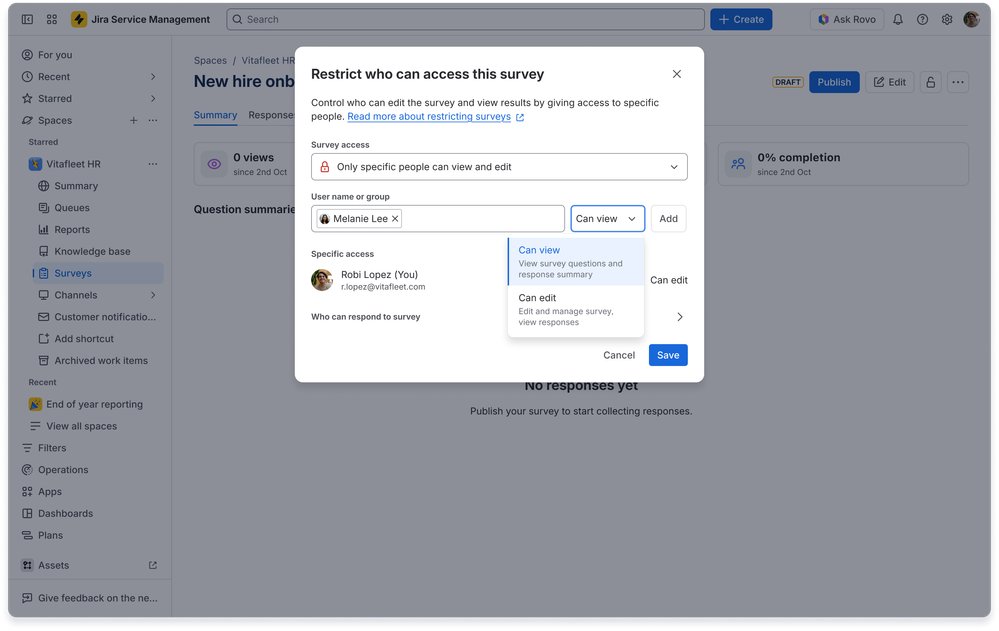Click the Ask Rovo icon
The image size is (999, 631).
846,19
